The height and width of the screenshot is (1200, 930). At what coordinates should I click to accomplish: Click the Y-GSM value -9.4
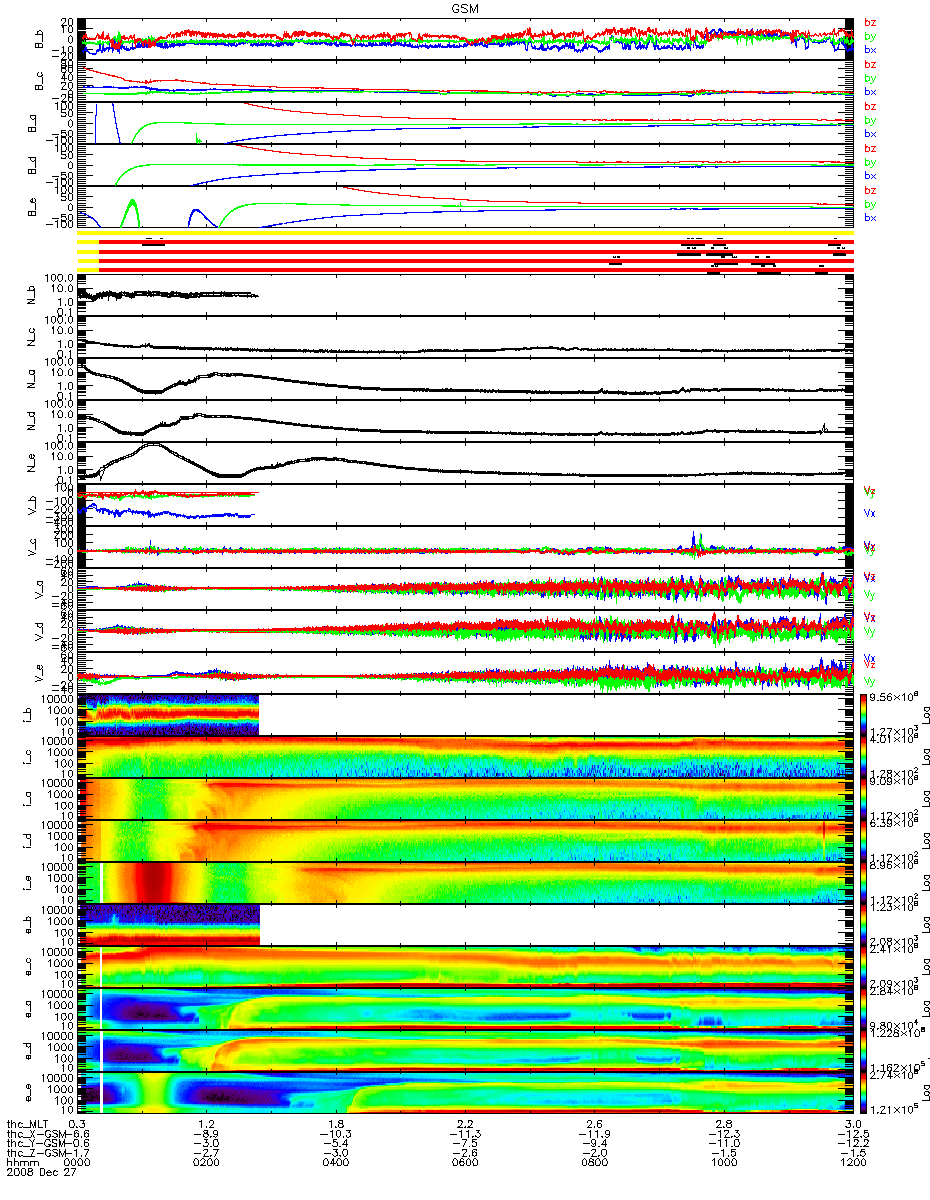(594, 1143)
